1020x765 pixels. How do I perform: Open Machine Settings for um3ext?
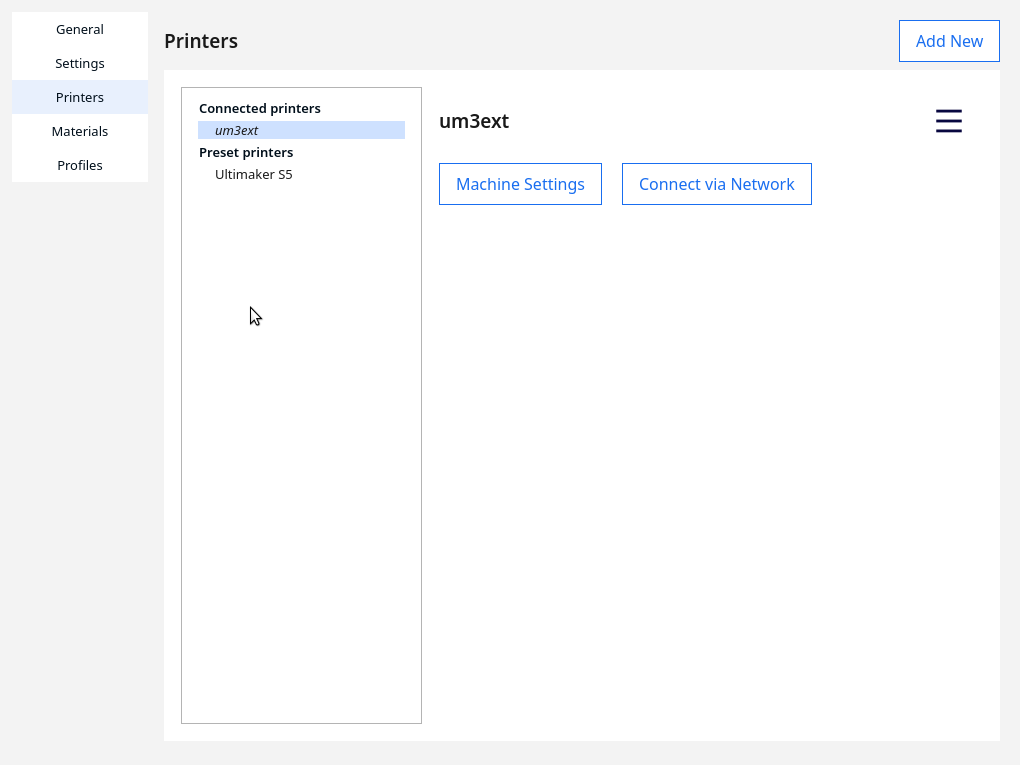pyautogui.click(x=520, y=184)
